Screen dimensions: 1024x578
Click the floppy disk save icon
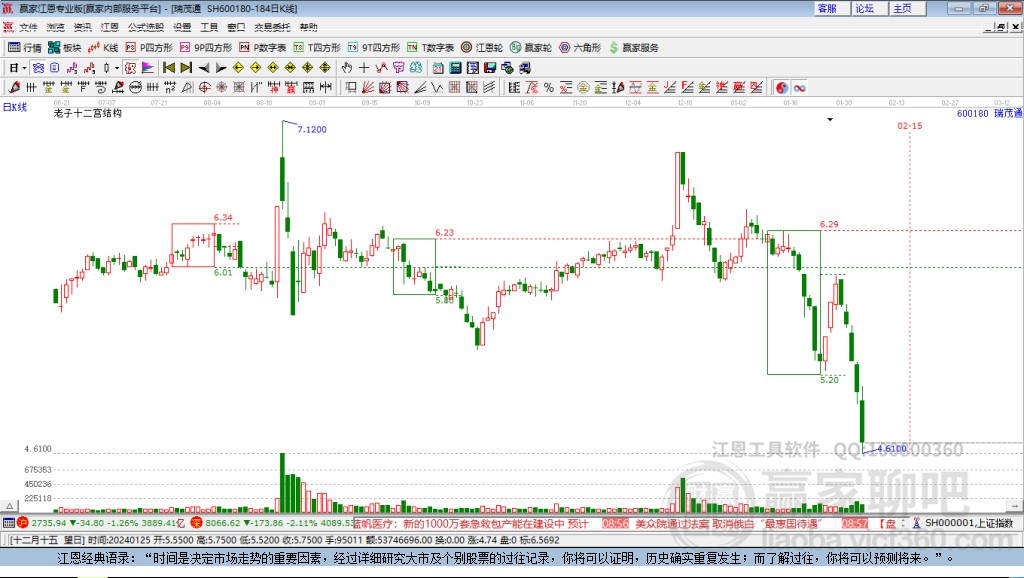(x=490, y=68)
